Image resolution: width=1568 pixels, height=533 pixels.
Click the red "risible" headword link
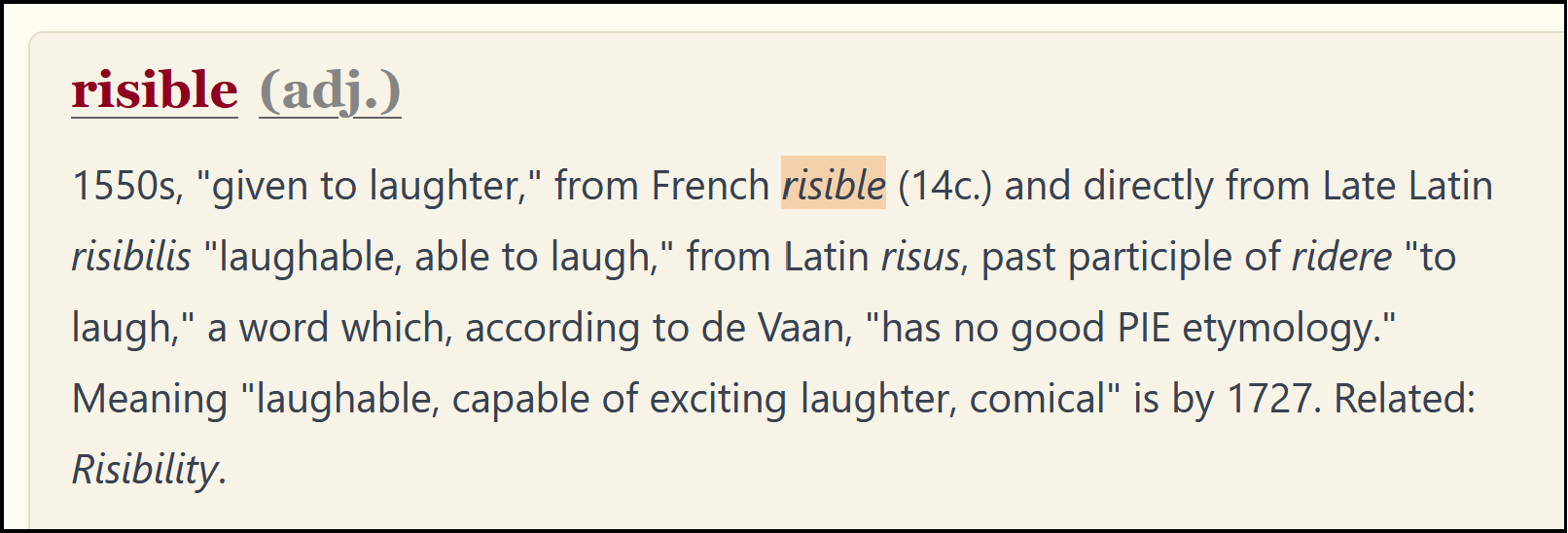pos(155,90)
